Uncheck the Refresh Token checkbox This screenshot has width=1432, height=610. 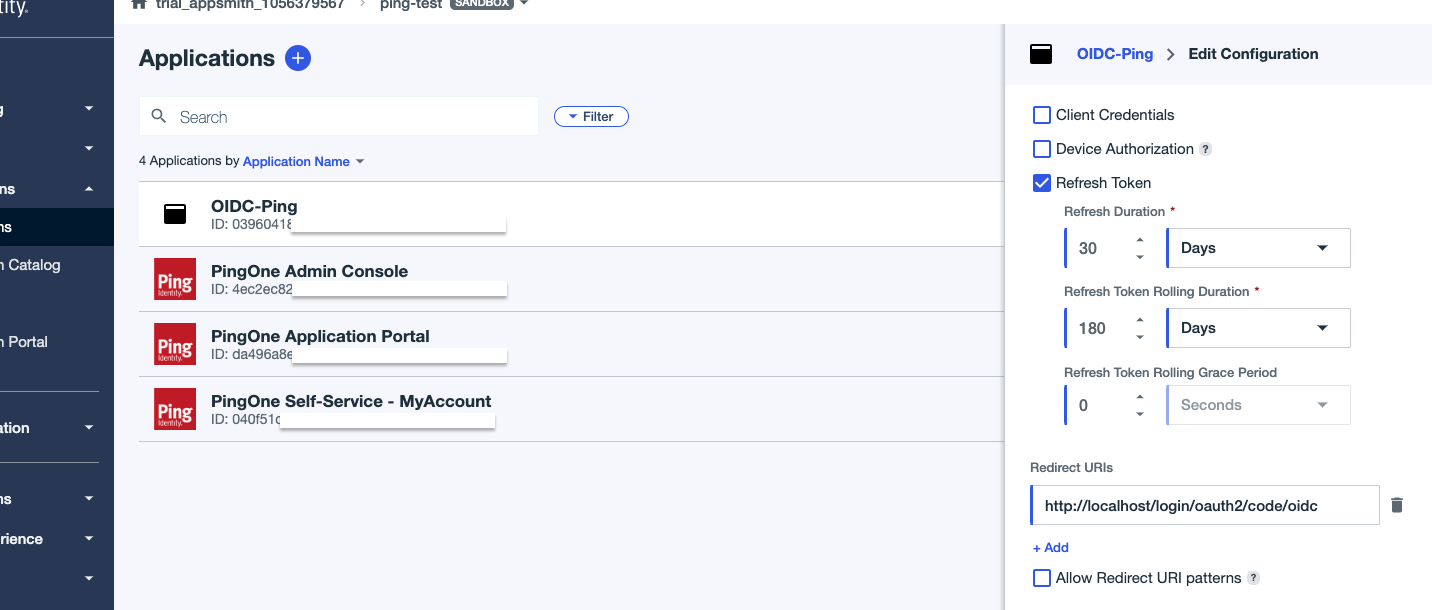click(x=1042, y=183)
